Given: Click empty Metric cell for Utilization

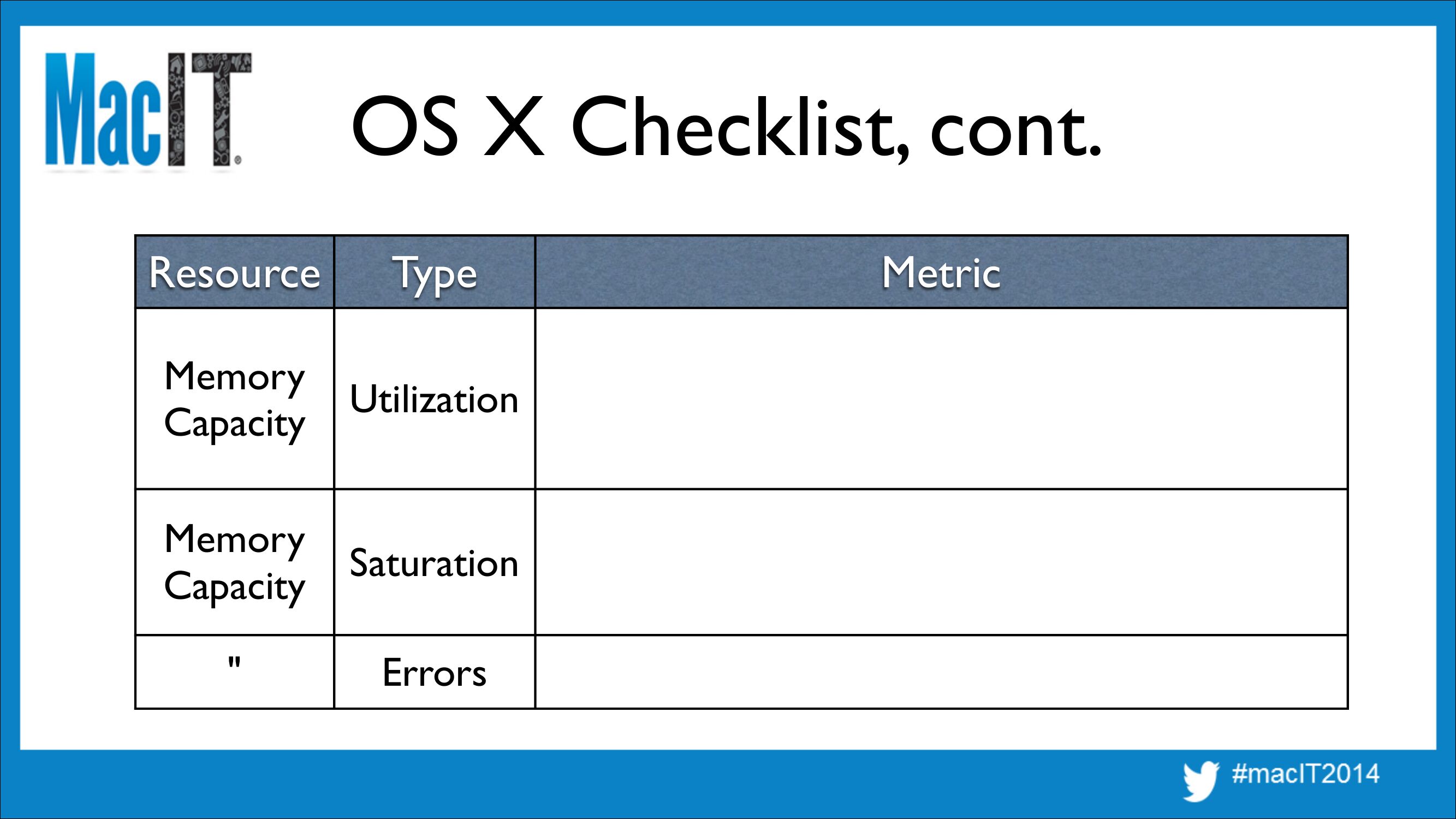Looking at the screenshot, I should coord(941,399).
